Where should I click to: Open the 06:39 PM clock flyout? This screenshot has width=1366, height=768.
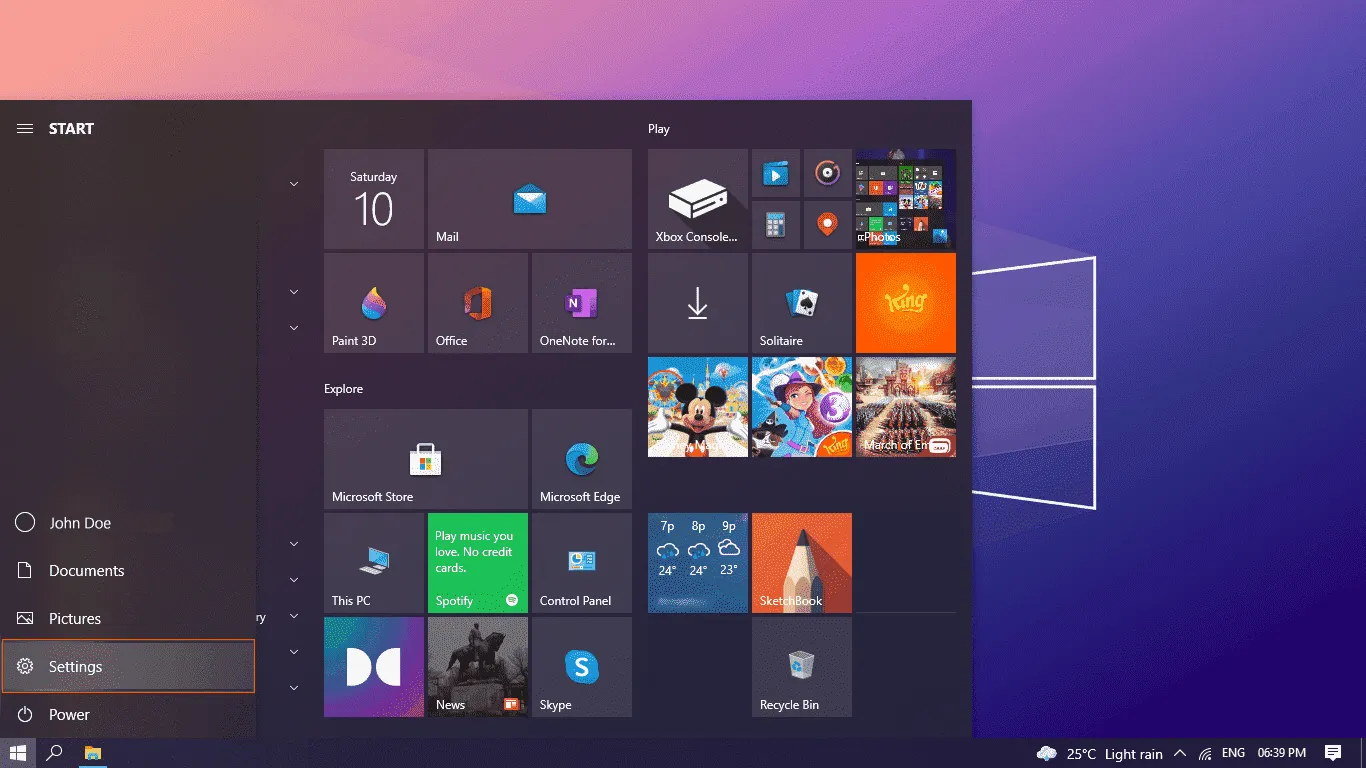1282,753
